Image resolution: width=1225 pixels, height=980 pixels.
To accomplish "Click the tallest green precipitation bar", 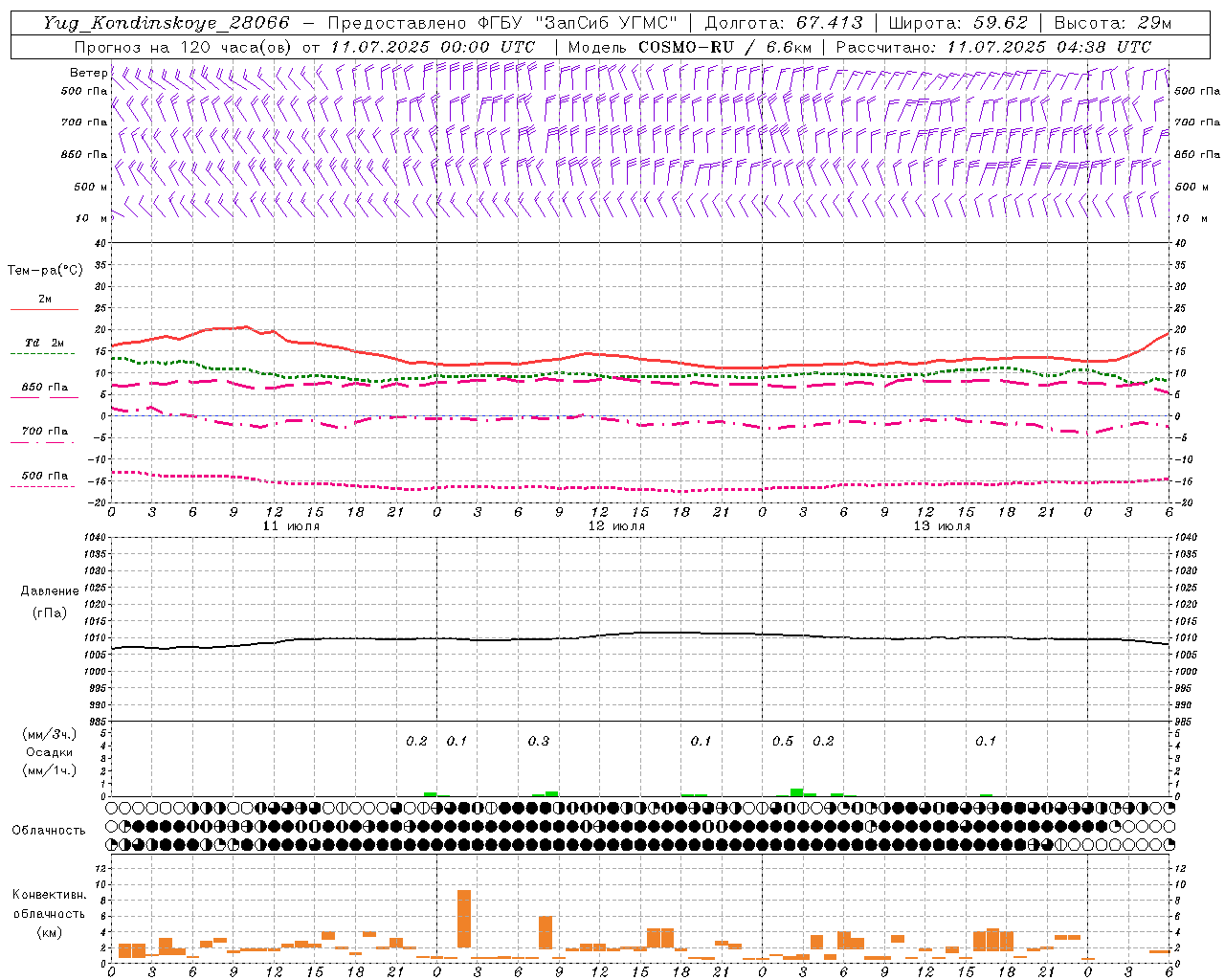I will [796, 792].
